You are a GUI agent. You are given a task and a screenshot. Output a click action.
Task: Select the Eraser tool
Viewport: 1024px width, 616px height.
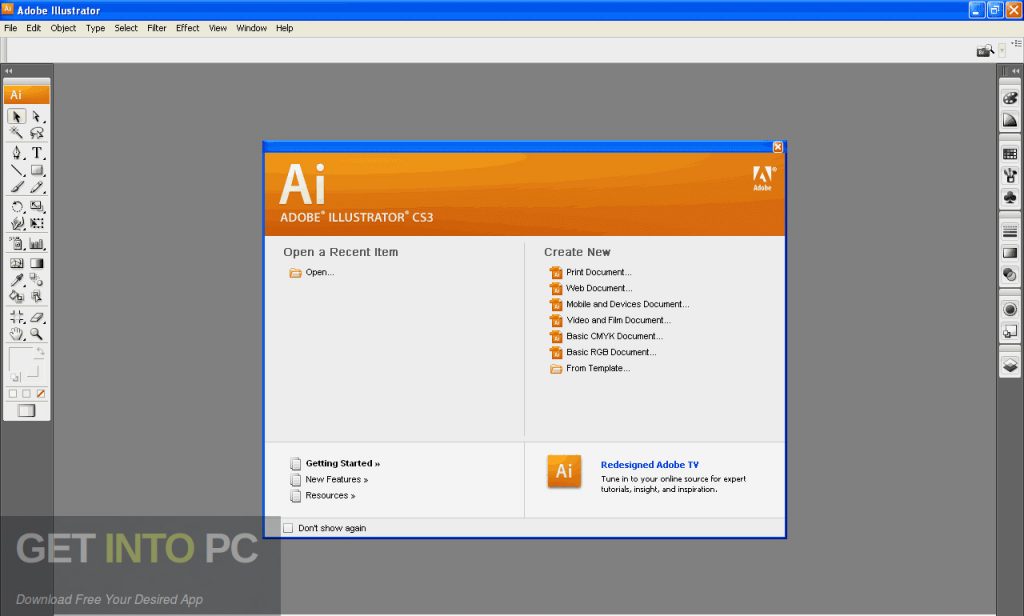click(37, 317)
